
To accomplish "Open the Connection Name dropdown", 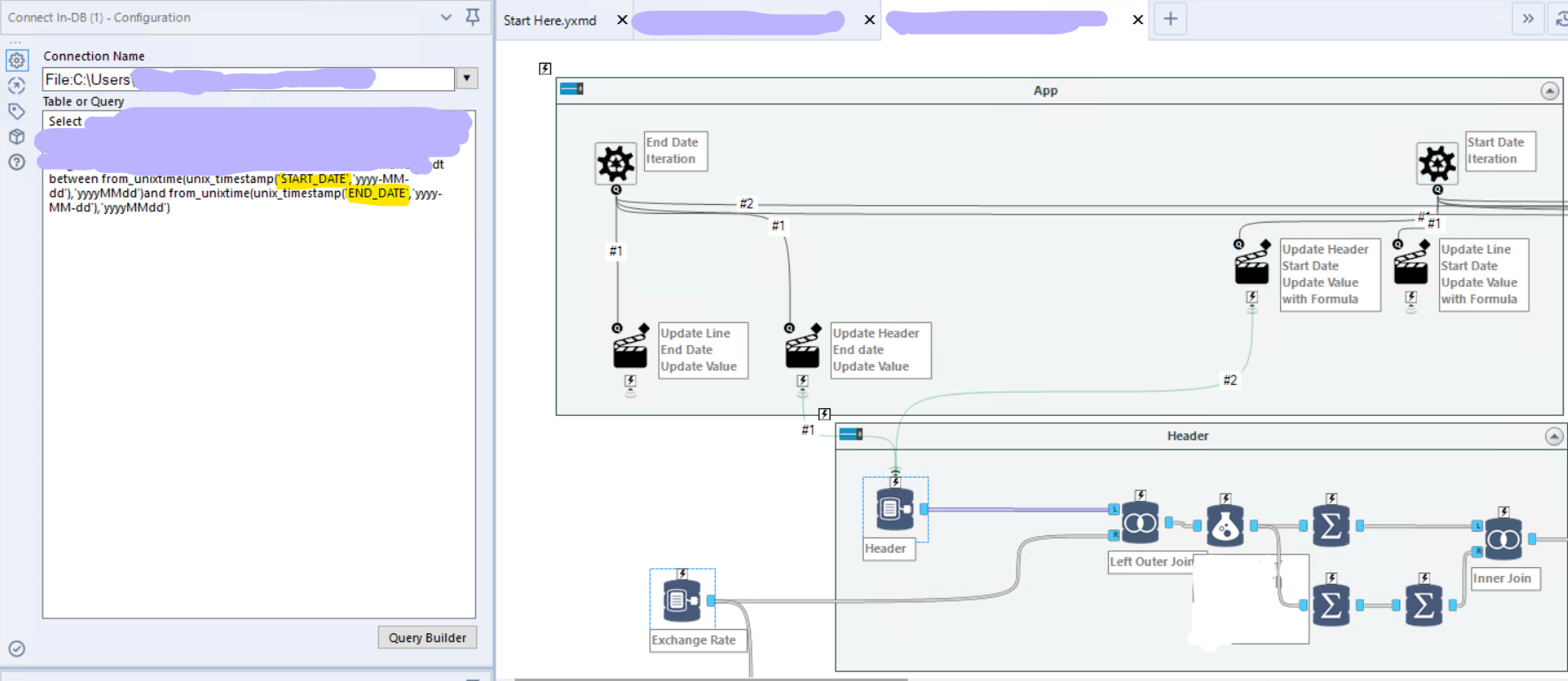I will (466, 79).
